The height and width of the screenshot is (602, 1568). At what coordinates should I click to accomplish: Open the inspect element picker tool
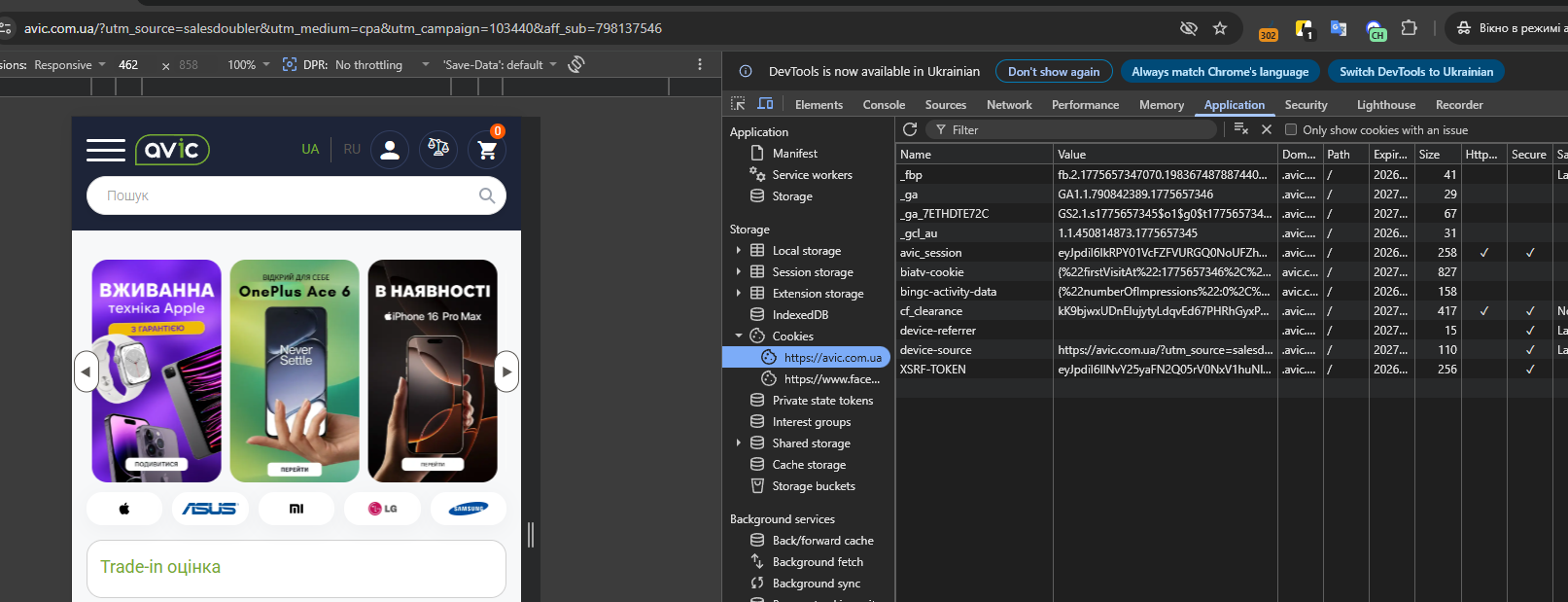738,104
